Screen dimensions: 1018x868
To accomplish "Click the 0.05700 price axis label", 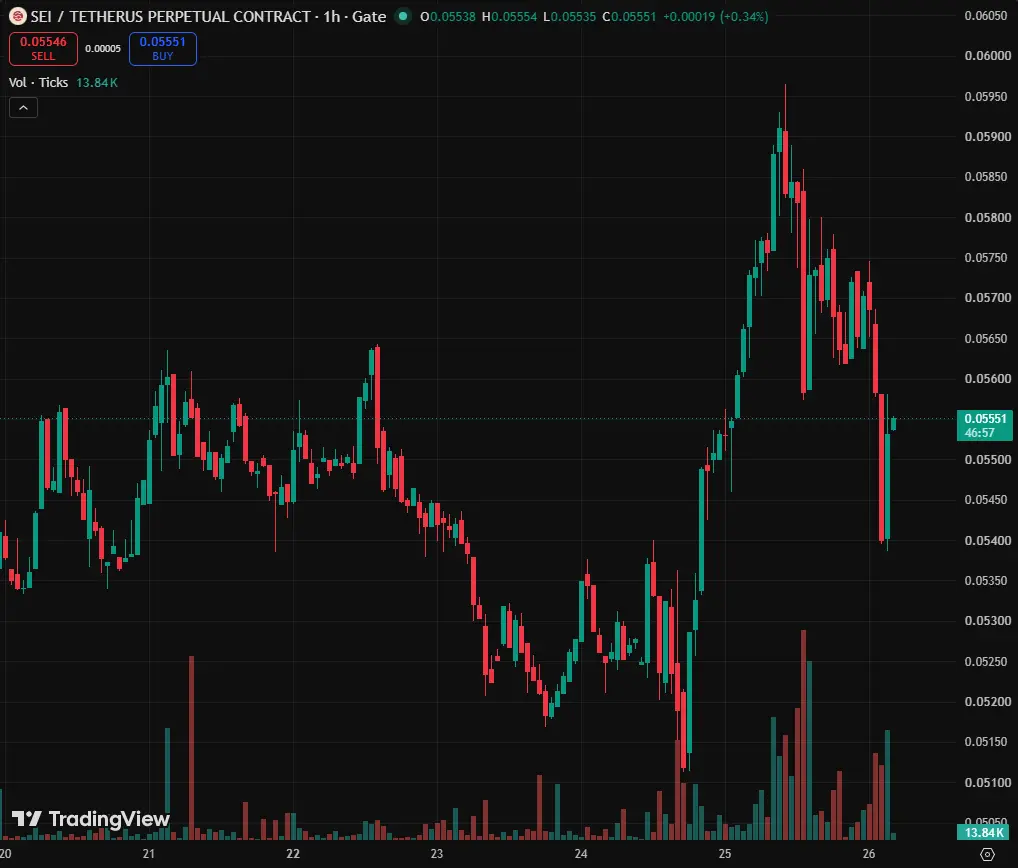I will [x=987, y=298].
